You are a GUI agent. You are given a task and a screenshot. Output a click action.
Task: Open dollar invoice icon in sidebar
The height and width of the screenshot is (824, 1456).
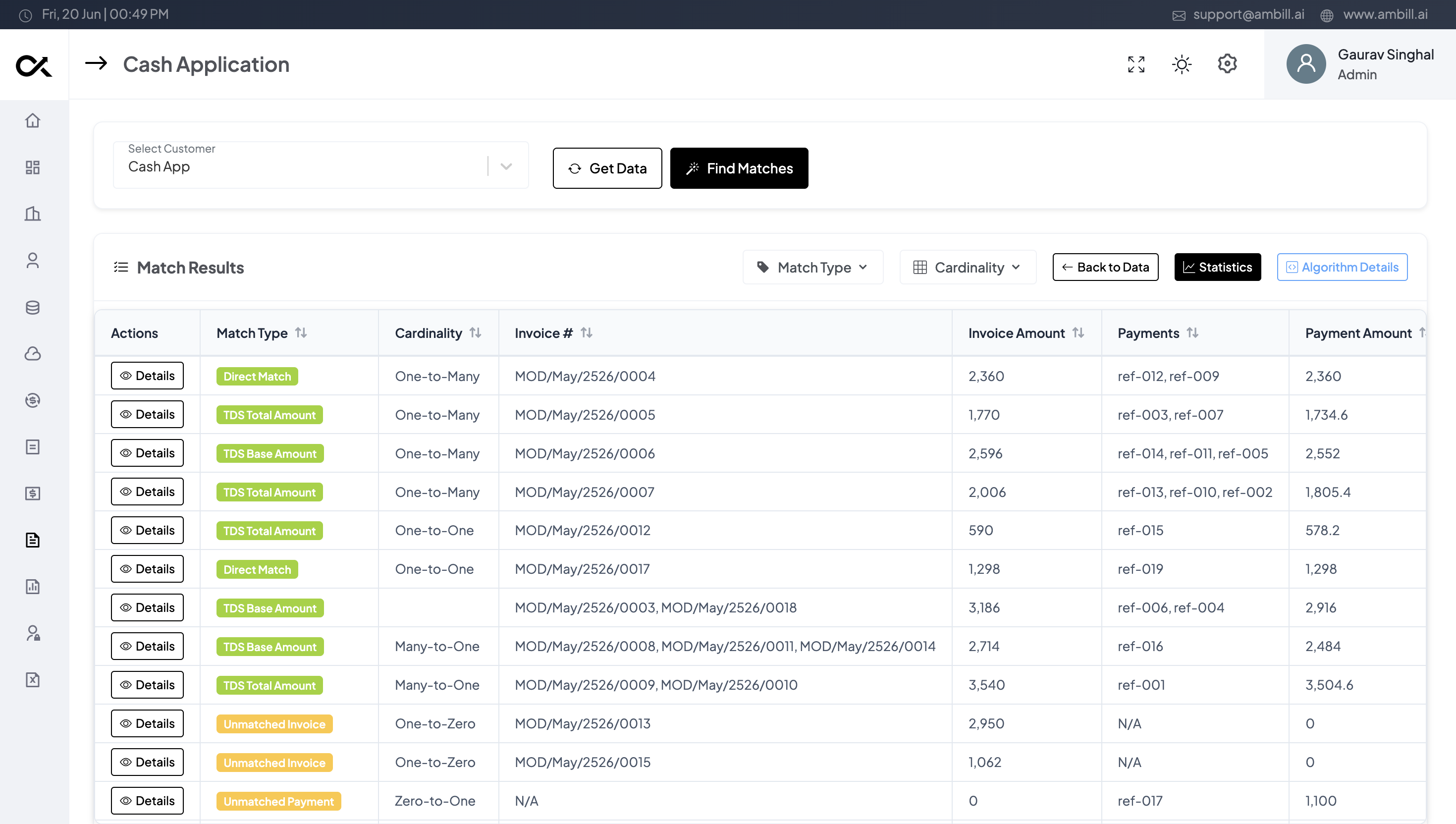click(x=33, y=494)
